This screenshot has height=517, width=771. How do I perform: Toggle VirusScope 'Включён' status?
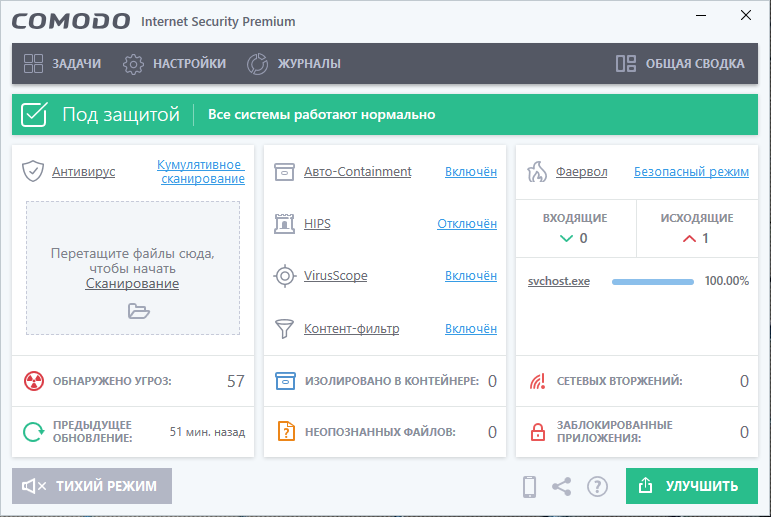pos(470,275)
